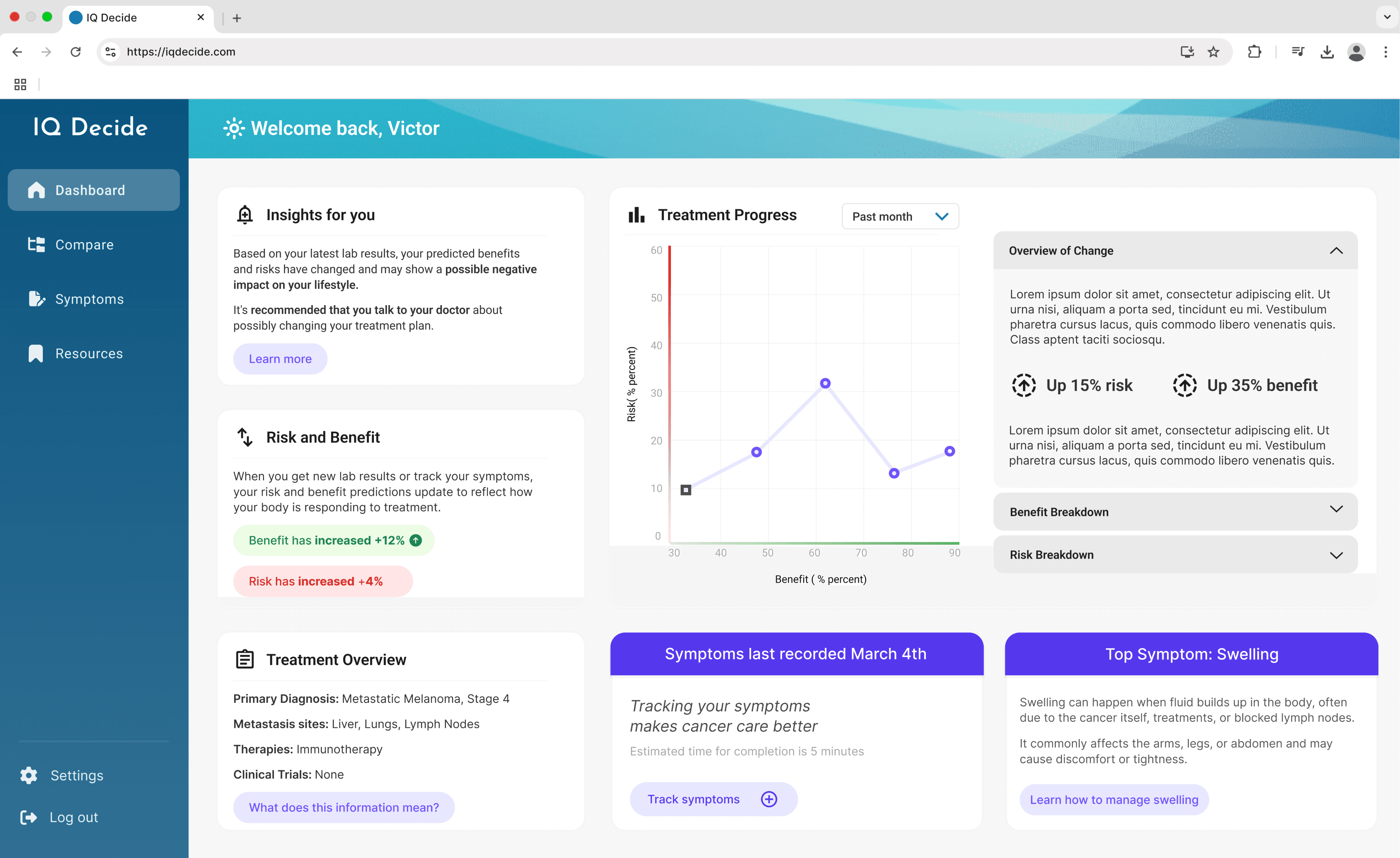The height and width of the screenshot is (858, 1400).
Task: Click the Treatment Progress bar chart icon
Action: coord(636,215)
